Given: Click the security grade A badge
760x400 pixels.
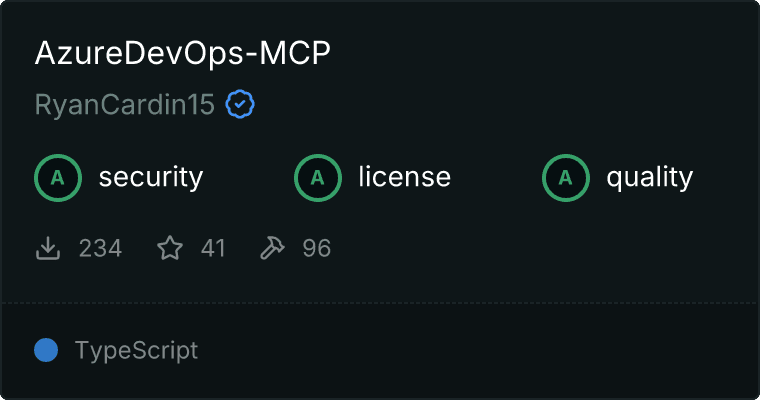Looking at the screenshot, I should pyautogui.click(x=58, y=178).
